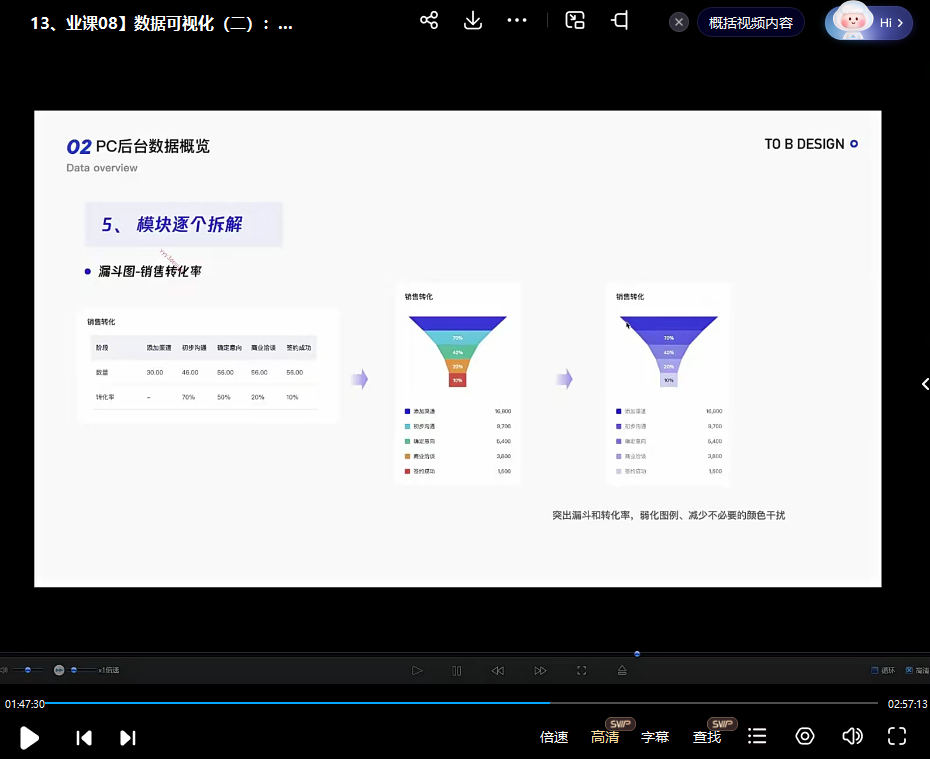The height and width of the screenshot is (759, 930).
Task: Enable picture-in-picture mini window mode
Action: point(575,20)
